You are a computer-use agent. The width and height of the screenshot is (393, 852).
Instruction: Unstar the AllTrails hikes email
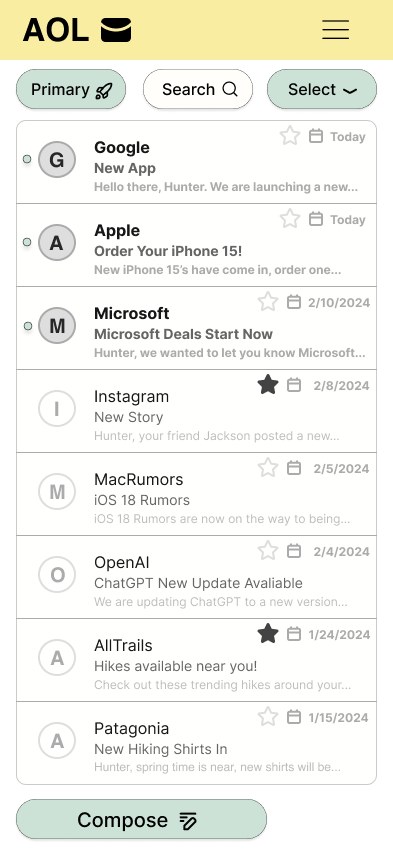point(267,634)
